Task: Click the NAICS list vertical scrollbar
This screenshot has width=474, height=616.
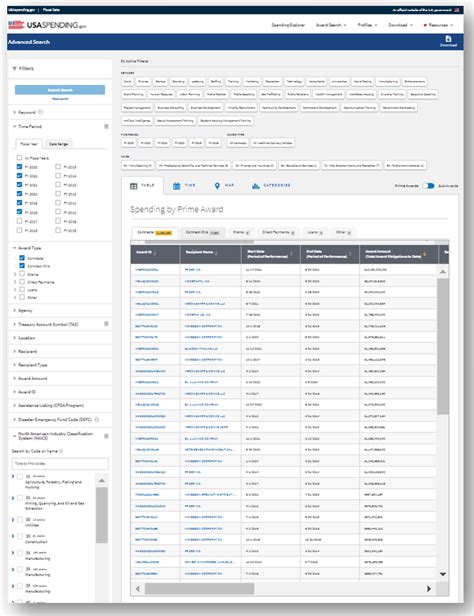Action: (102, 515)
